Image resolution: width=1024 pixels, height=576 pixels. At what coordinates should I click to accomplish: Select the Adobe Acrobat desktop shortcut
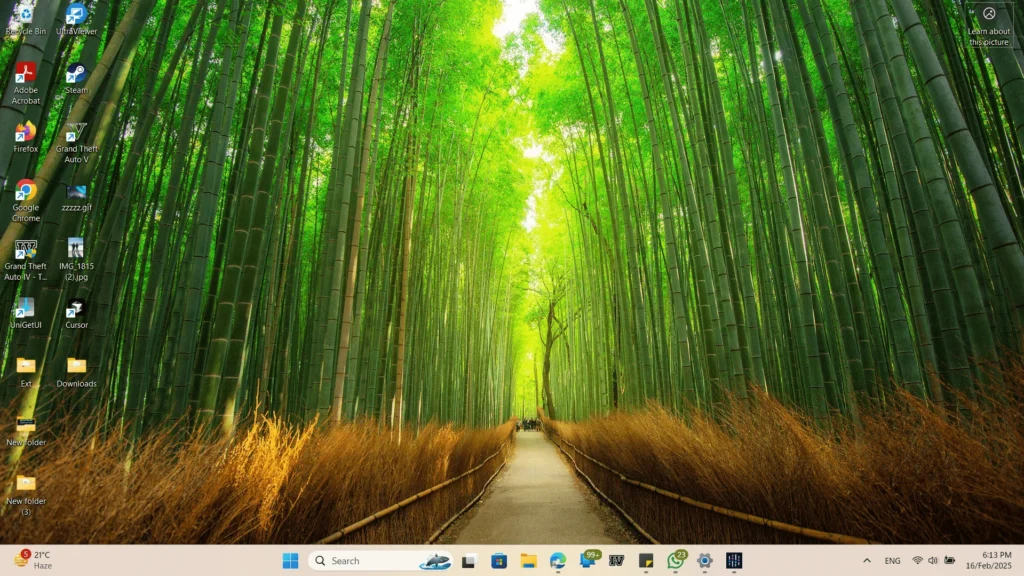point(25,84)
